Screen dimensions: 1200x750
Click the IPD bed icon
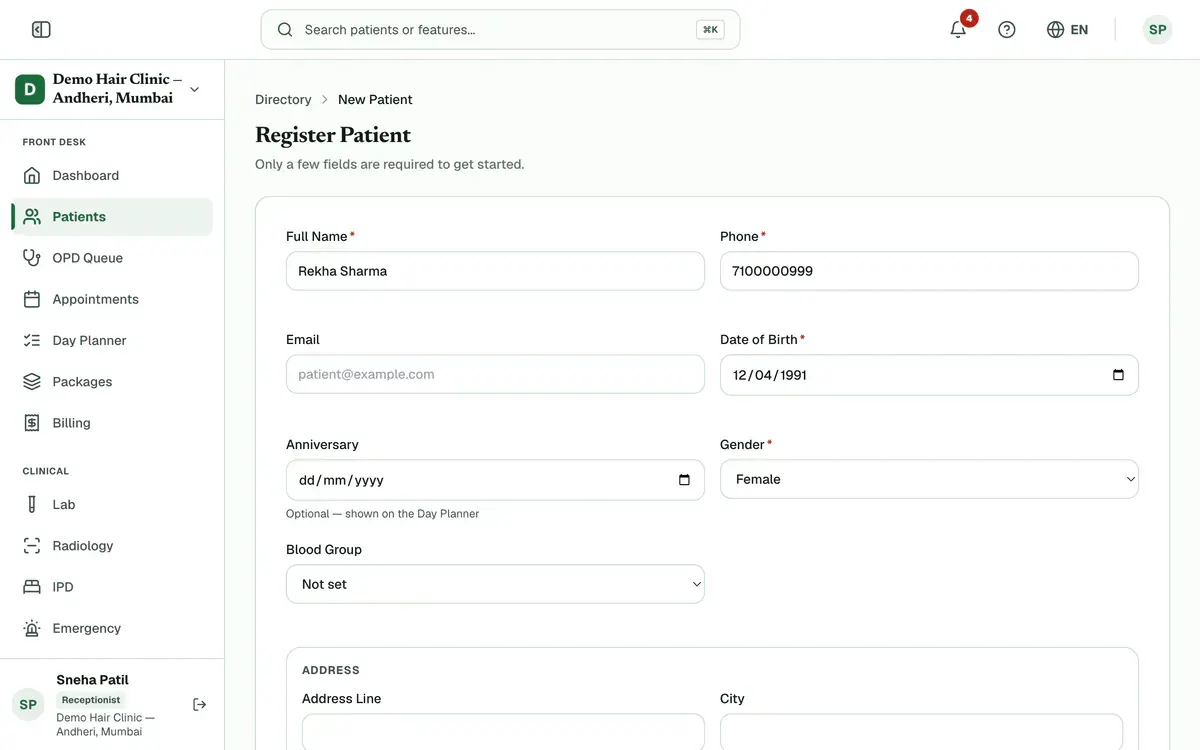click(32, 587)
